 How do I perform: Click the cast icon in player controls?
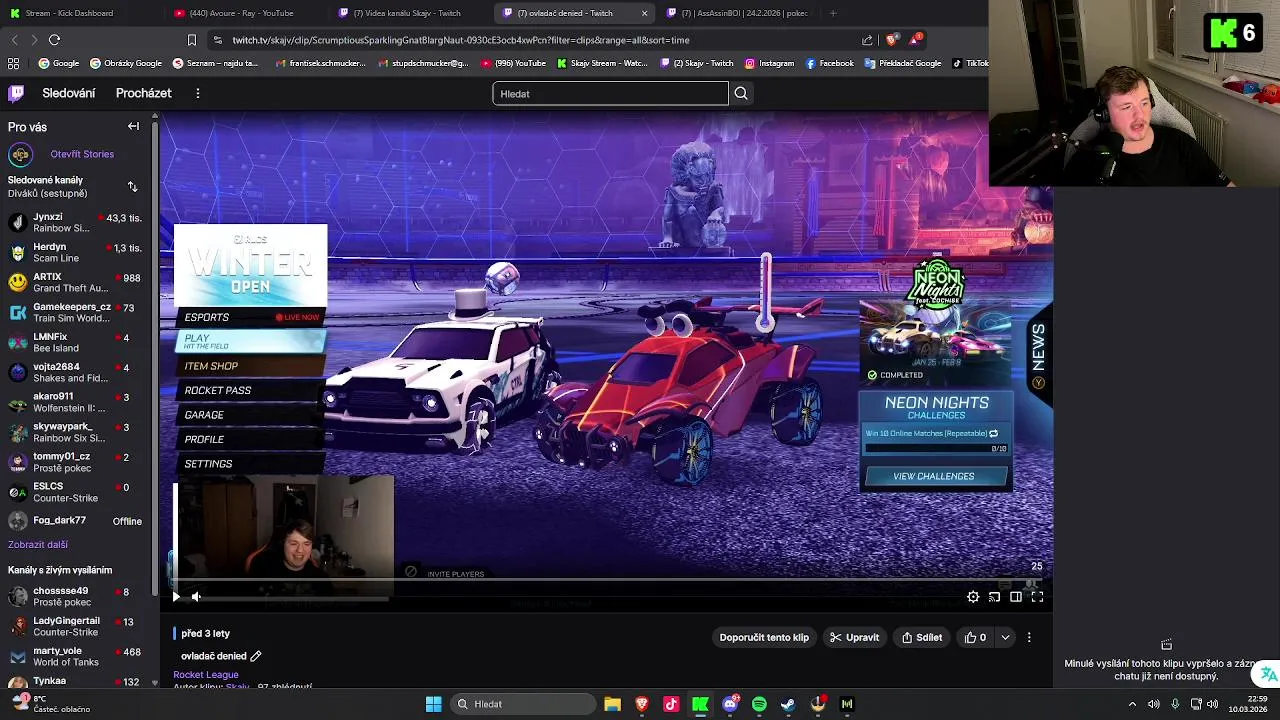[x=994, y=597]
